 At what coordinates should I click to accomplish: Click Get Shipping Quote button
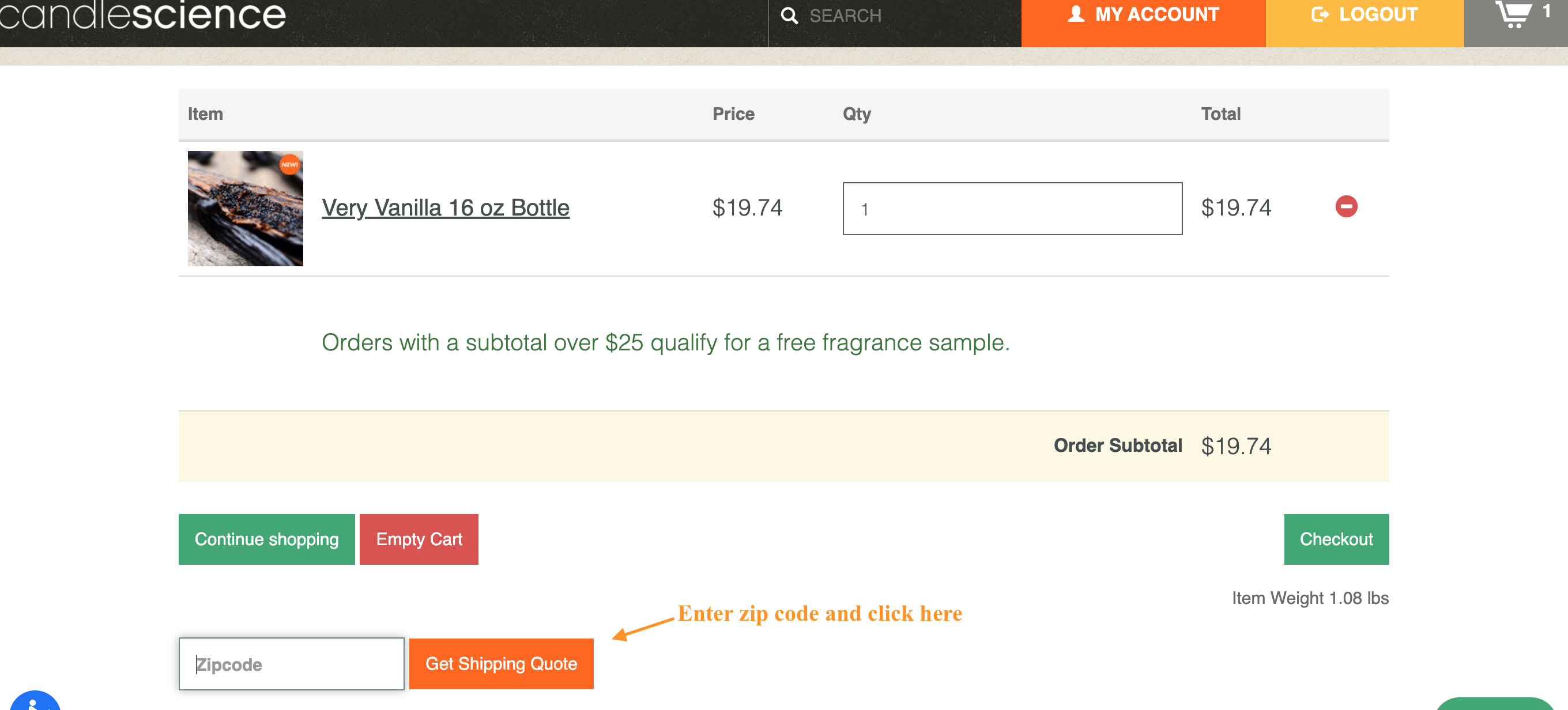pos(501,664)
